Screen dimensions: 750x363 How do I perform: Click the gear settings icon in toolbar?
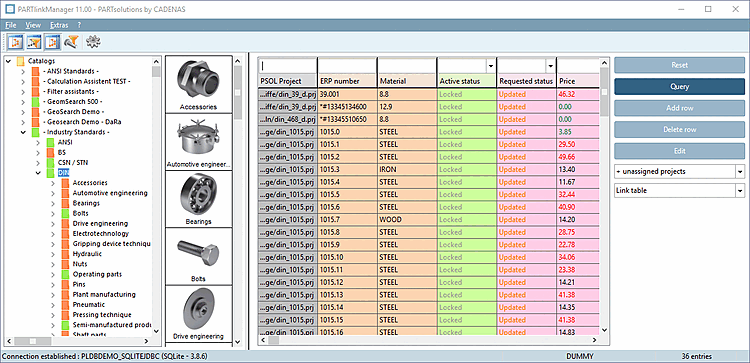point(93,42)
